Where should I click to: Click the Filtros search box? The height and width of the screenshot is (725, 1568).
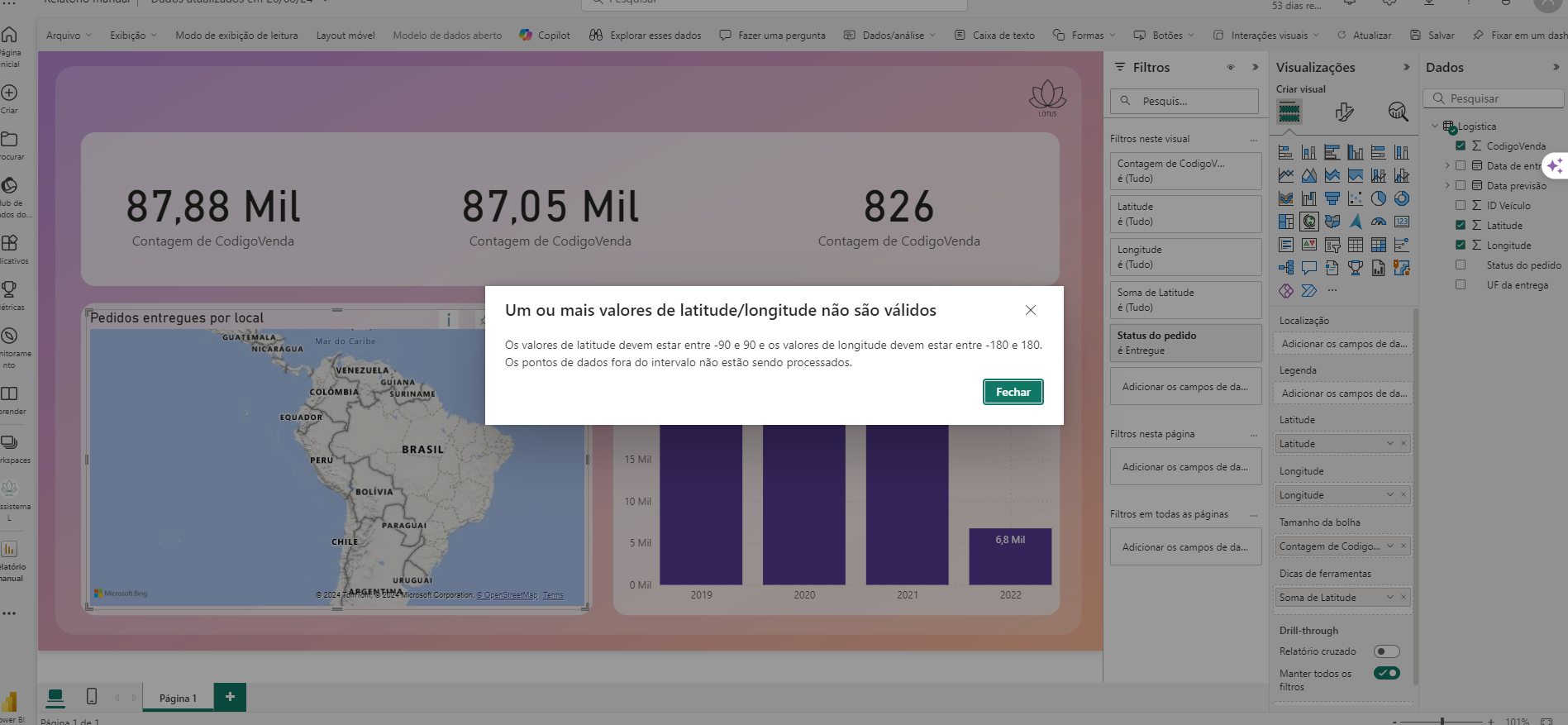(1184, 101)
